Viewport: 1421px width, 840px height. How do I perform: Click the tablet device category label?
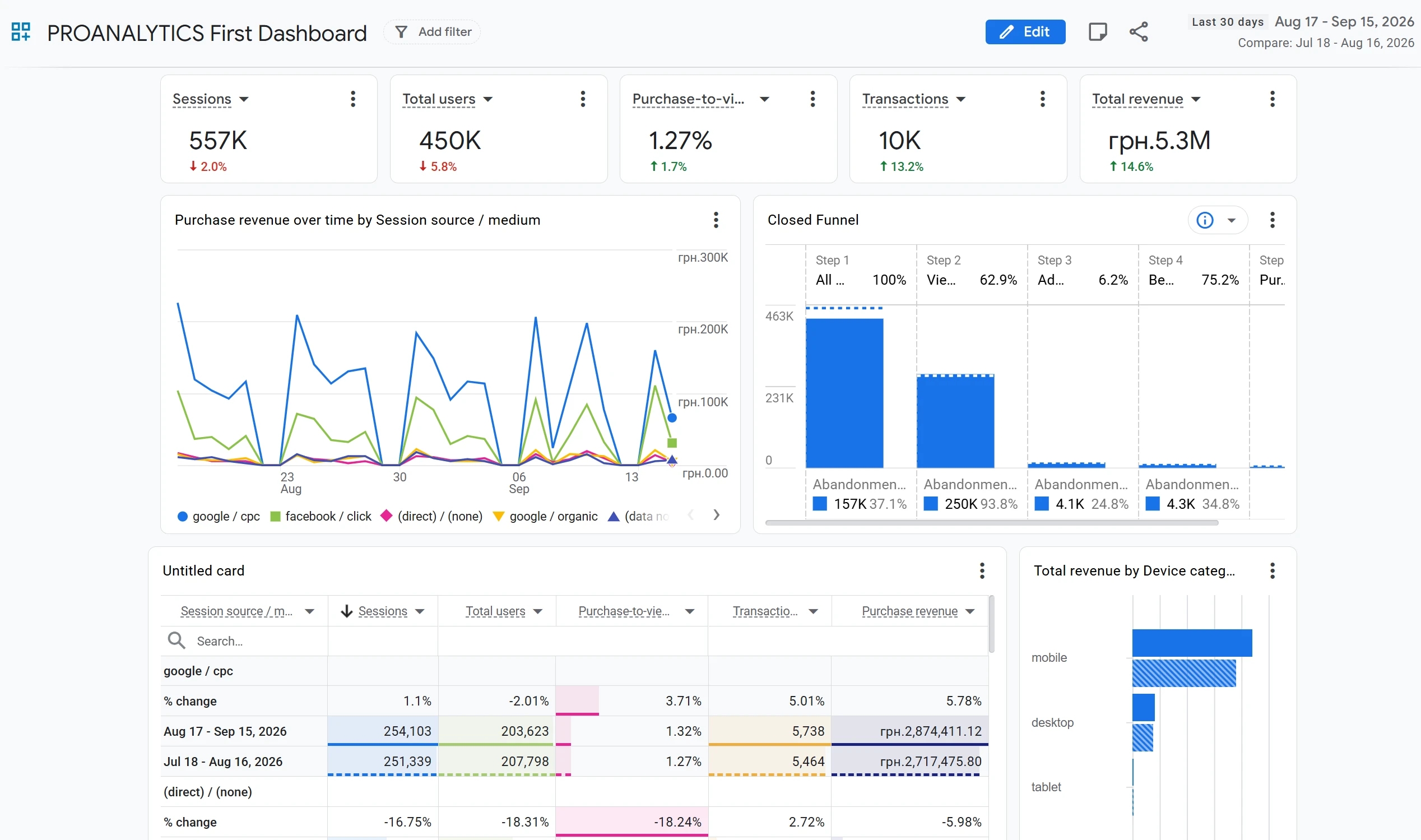[1046, 787]
